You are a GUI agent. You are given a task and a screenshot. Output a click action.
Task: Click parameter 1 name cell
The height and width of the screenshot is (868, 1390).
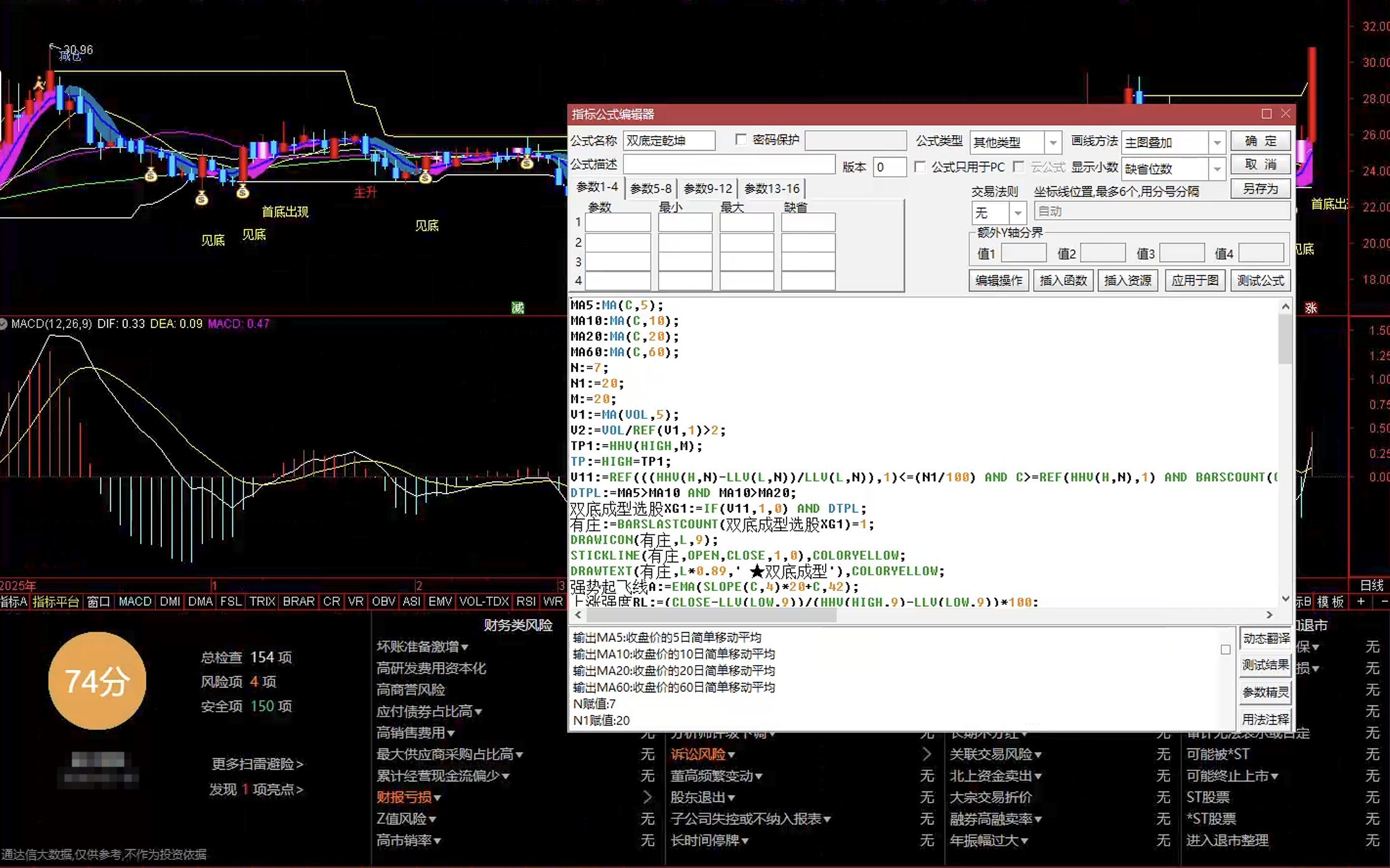pyautogui.click(x=618, y=222)
